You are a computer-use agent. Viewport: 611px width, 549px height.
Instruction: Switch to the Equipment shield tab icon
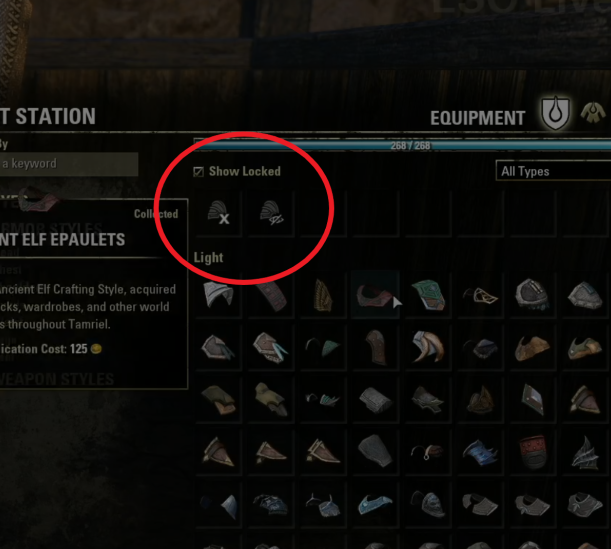pyautogui.click(x=555, y=113)
